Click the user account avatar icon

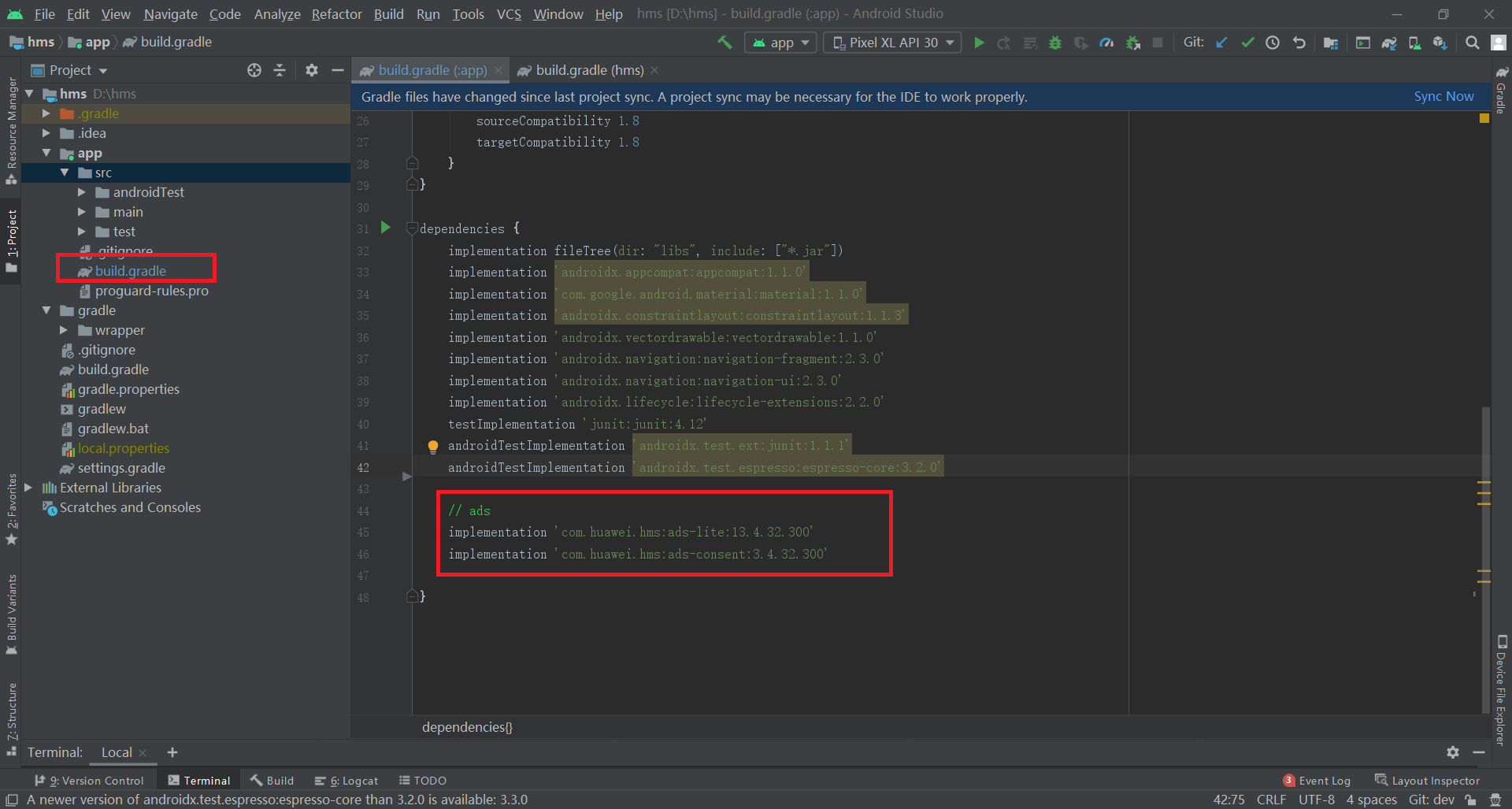(1499, 43)
